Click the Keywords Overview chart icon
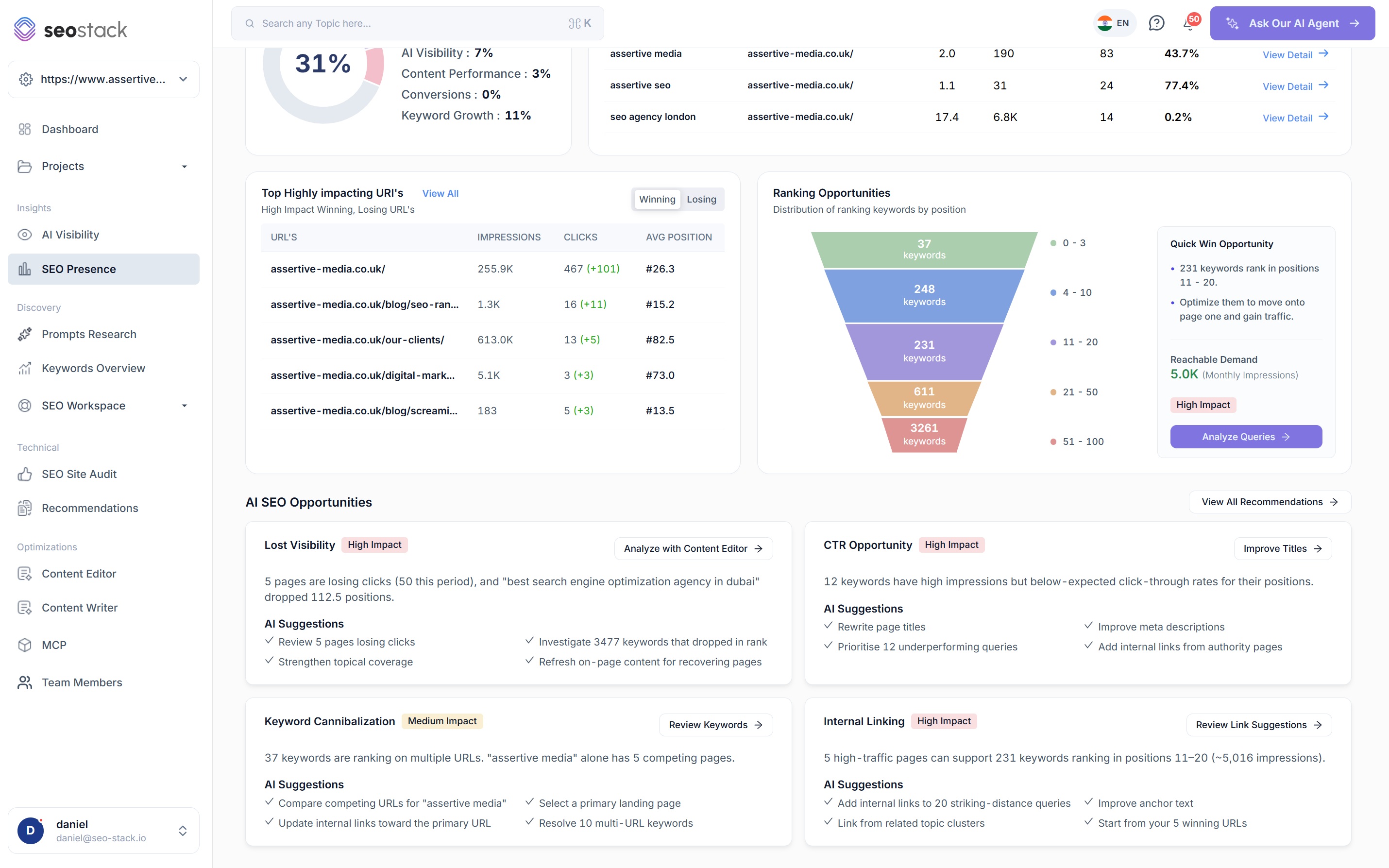1389x868 pixels. tap(25, 369)
